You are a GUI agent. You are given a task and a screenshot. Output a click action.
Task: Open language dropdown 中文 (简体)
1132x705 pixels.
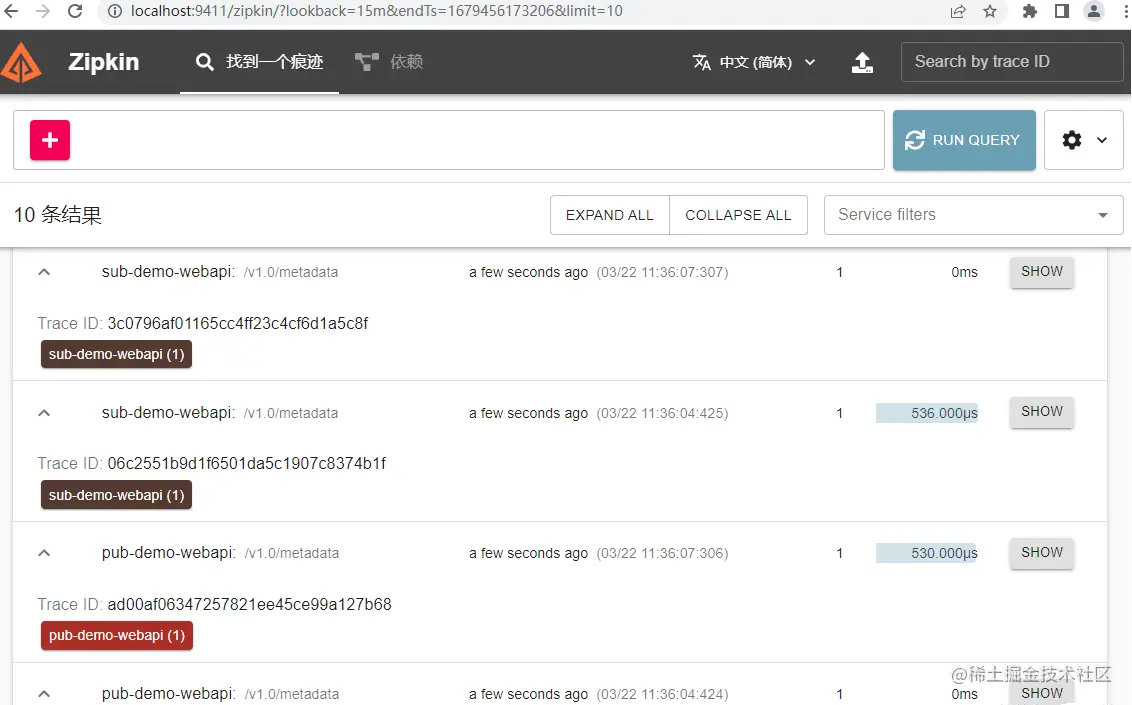(754, 62)
